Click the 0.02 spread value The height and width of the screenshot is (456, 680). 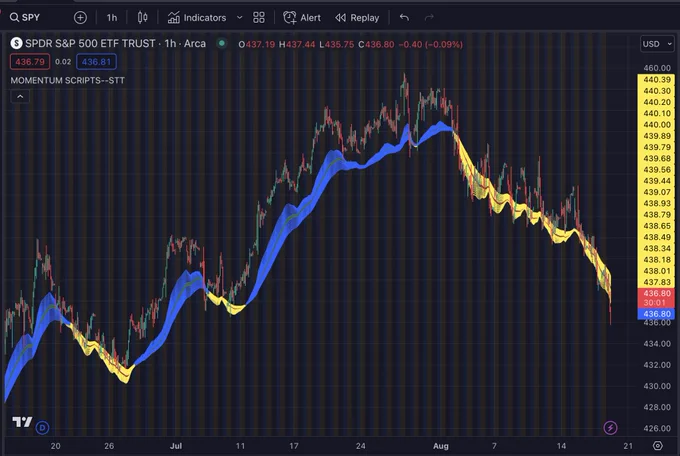(63, 62)
